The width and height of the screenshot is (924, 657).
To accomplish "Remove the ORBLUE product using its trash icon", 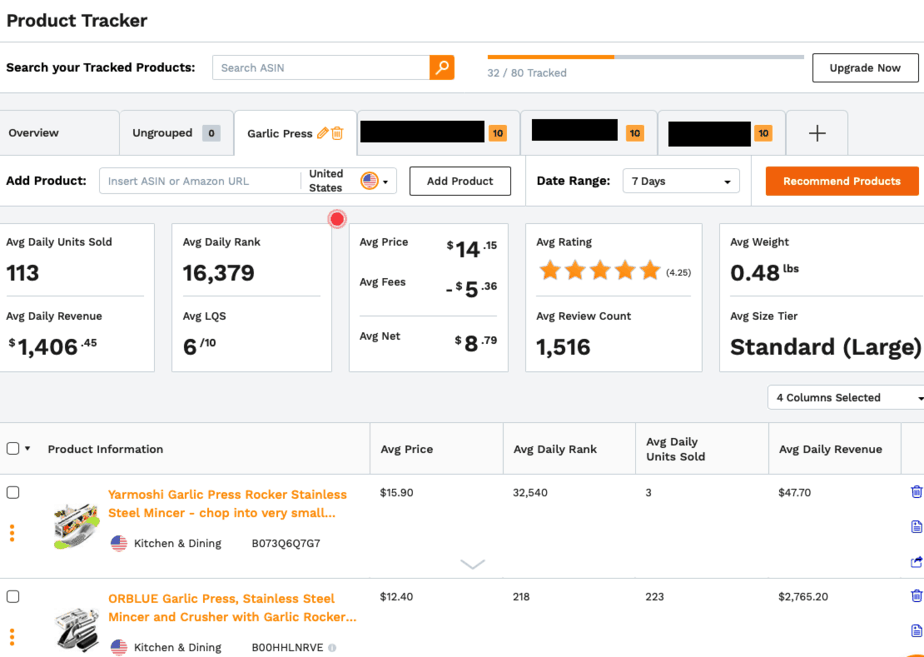I will tap(916, 596).
